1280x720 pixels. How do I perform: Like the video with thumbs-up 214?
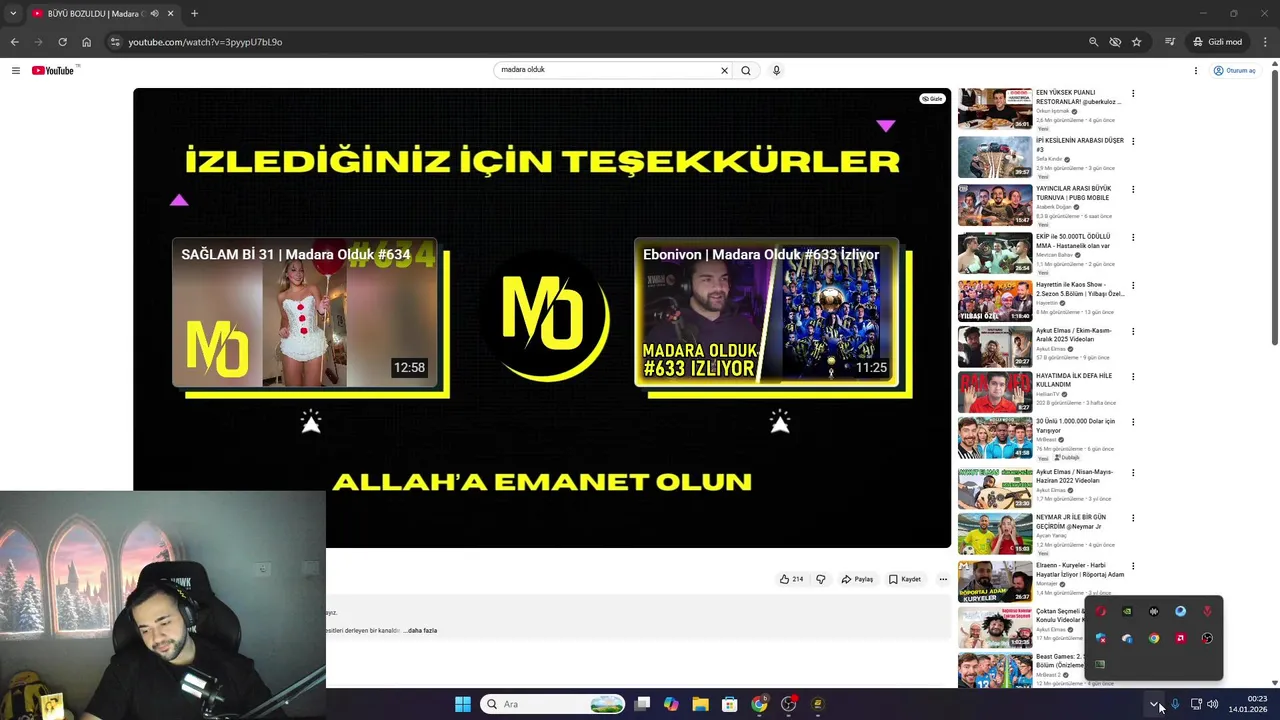792,579
